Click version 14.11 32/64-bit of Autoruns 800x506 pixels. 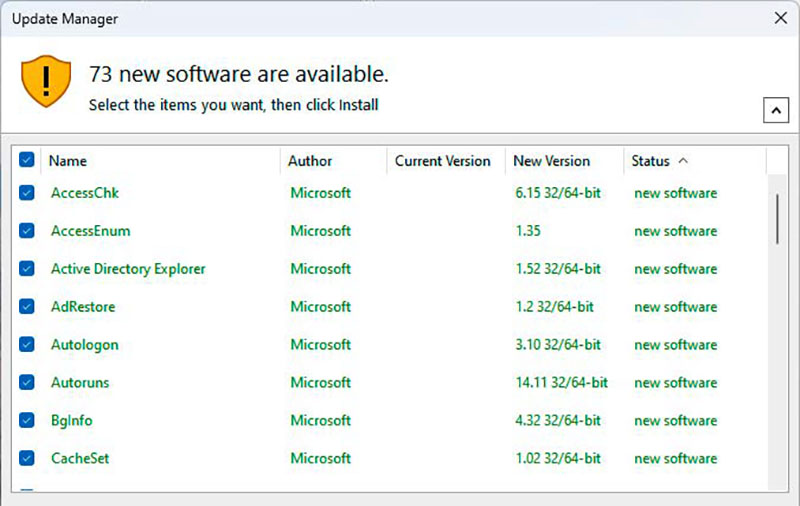[562, 382]
